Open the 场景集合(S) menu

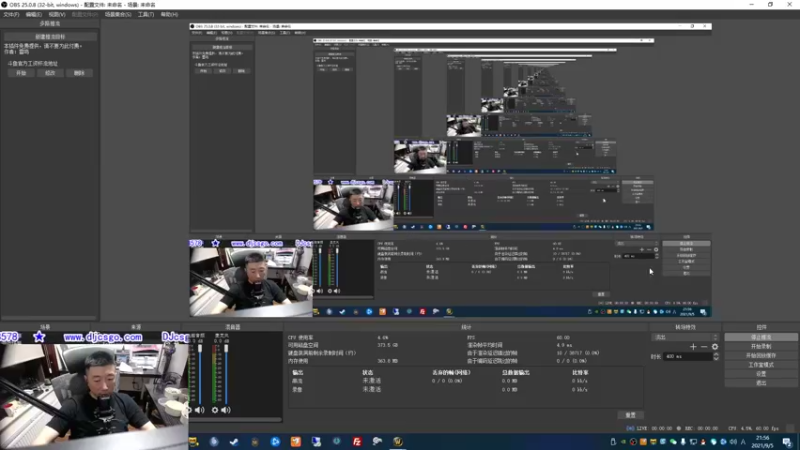(118, 14)
